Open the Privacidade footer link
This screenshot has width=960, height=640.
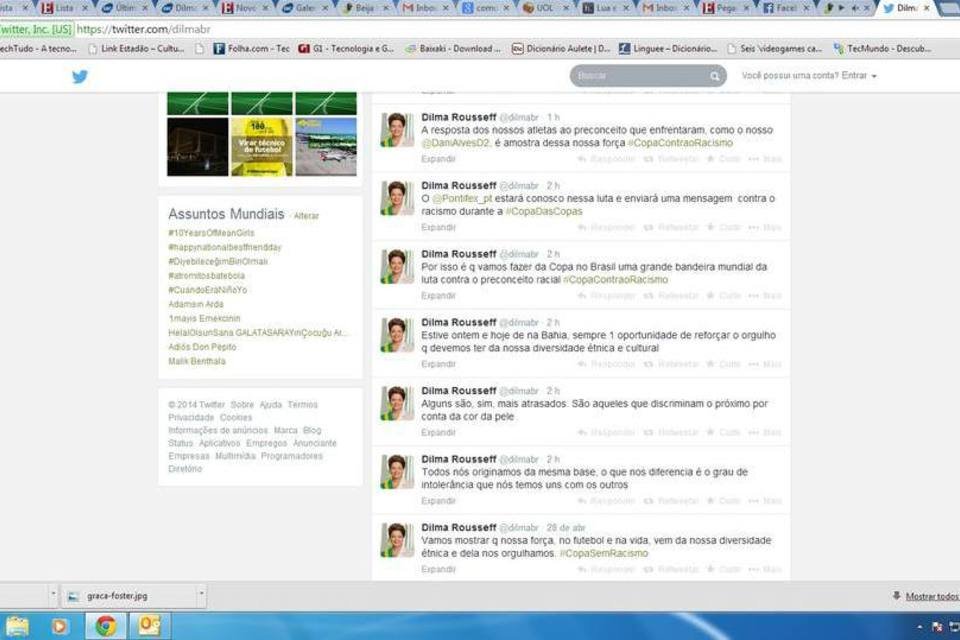(x=191, y=418)
